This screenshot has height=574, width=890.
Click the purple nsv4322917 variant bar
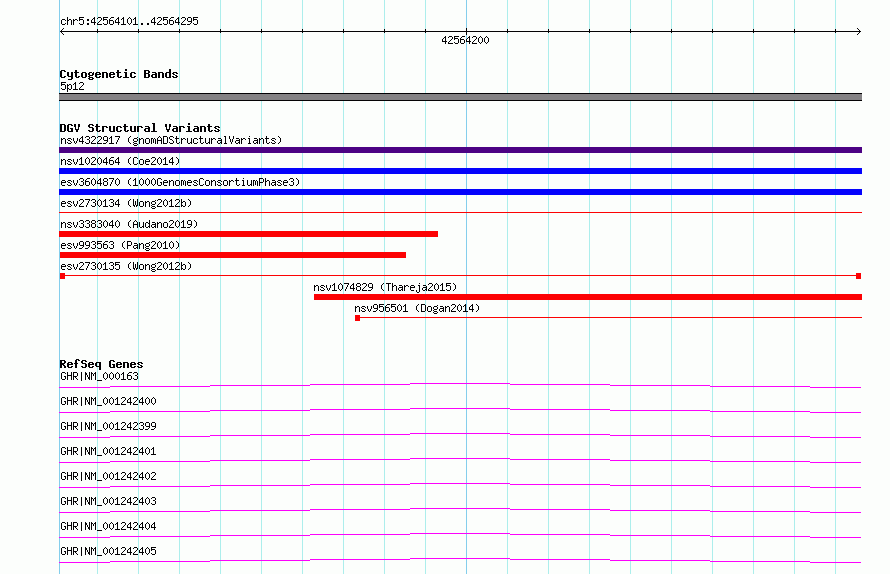coord(460,150)
